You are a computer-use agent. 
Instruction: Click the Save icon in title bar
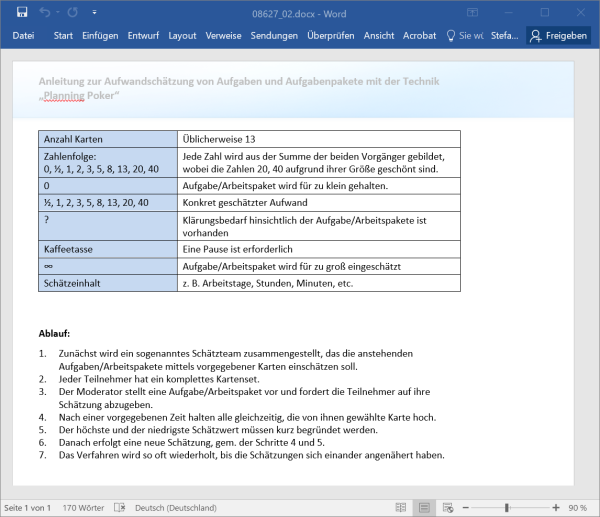tap(22, 11)
